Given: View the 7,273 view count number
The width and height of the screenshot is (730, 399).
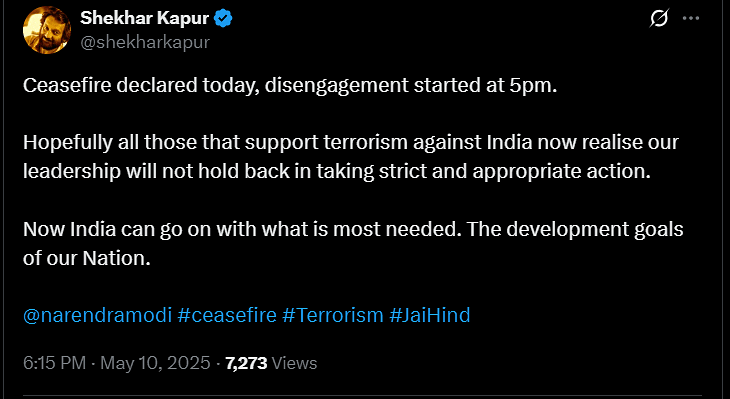Looking at the screenshot, I should point(246,363).
